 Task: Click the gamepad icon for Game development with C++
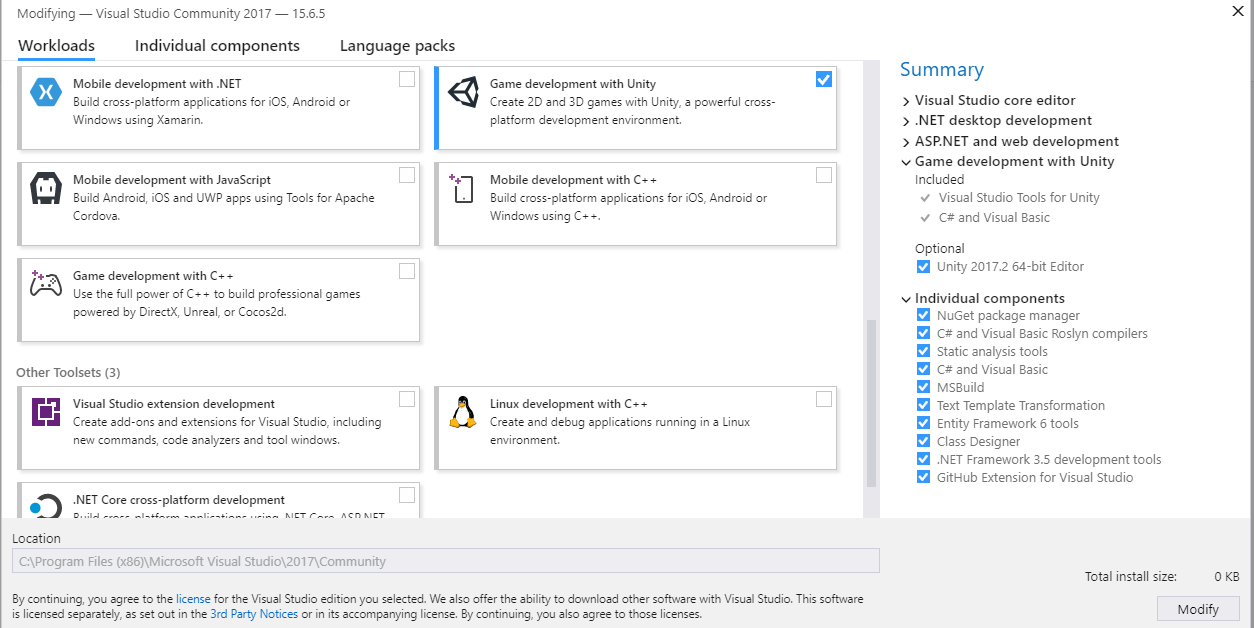46,284
